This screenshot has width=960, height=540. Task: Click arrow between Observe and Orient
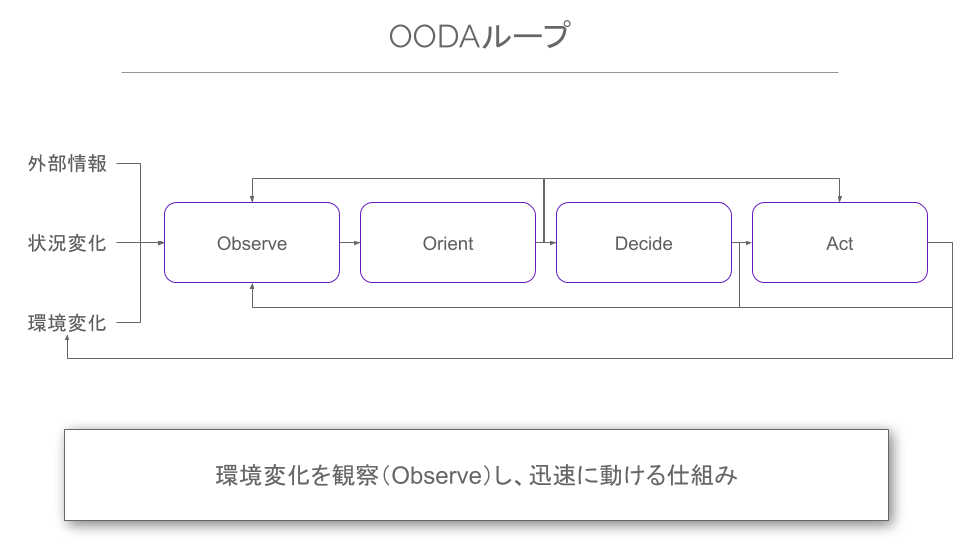[x=350, y=243]
